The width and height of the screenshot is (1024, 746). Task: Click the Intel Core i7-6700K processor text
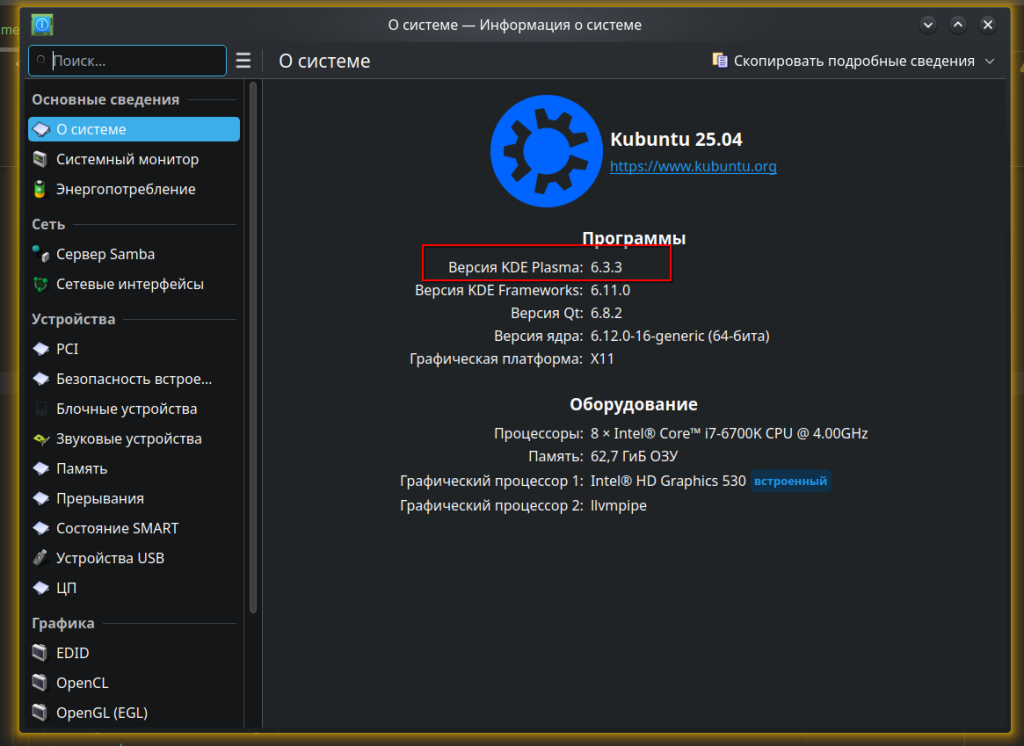[729, 433]
